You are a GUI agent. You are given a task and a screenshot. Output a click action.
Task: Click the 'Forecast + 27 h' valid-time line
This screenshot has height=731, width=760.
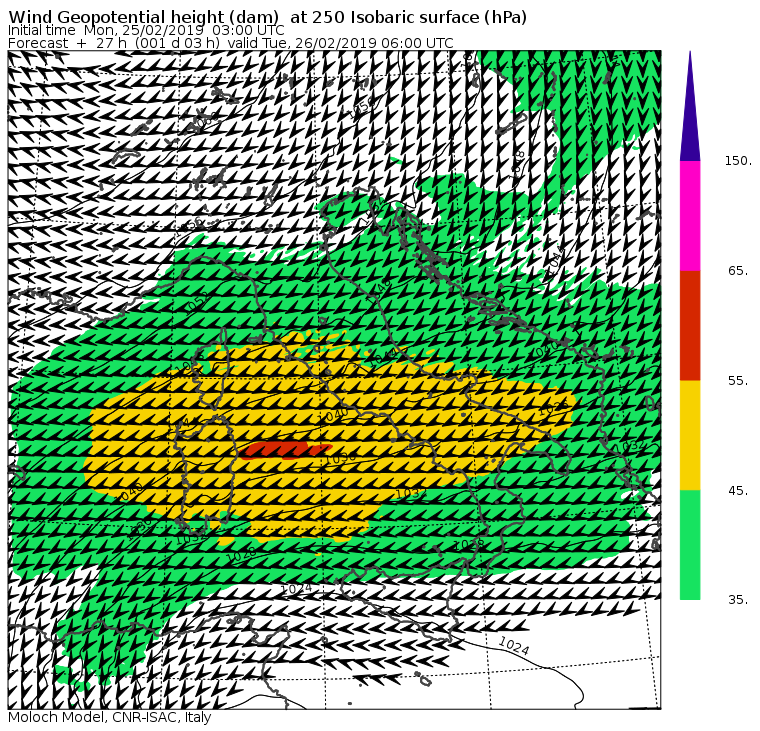[231, 43]
